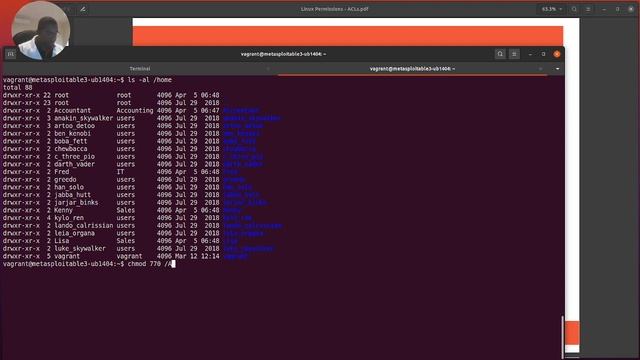Screen dimensions: 640x360
Task: Select the darth_vader directory row
Action: (133, 164)
